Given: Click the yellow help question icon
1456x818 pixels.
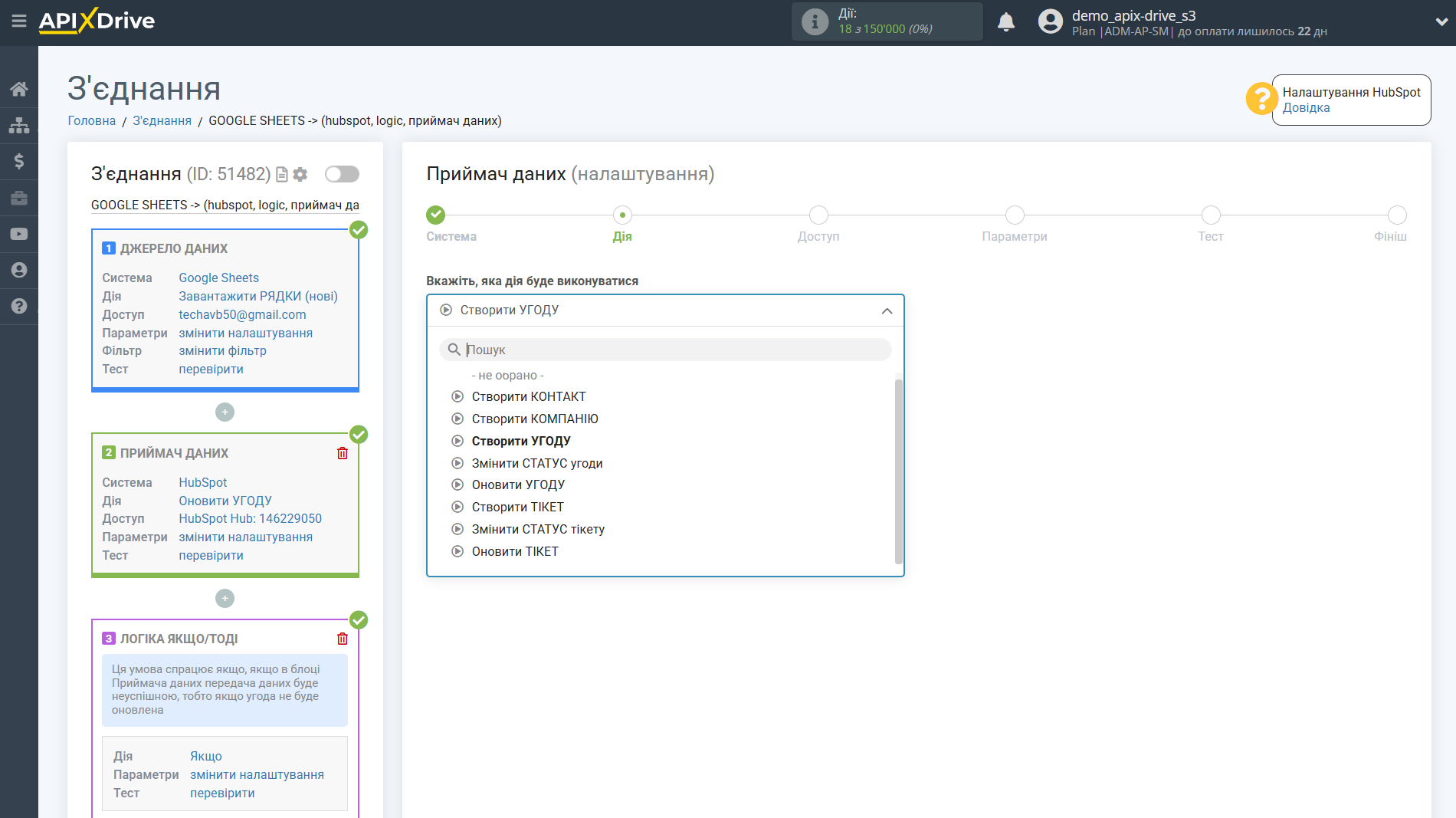Looking at the screenshot, I should 1261,98.
